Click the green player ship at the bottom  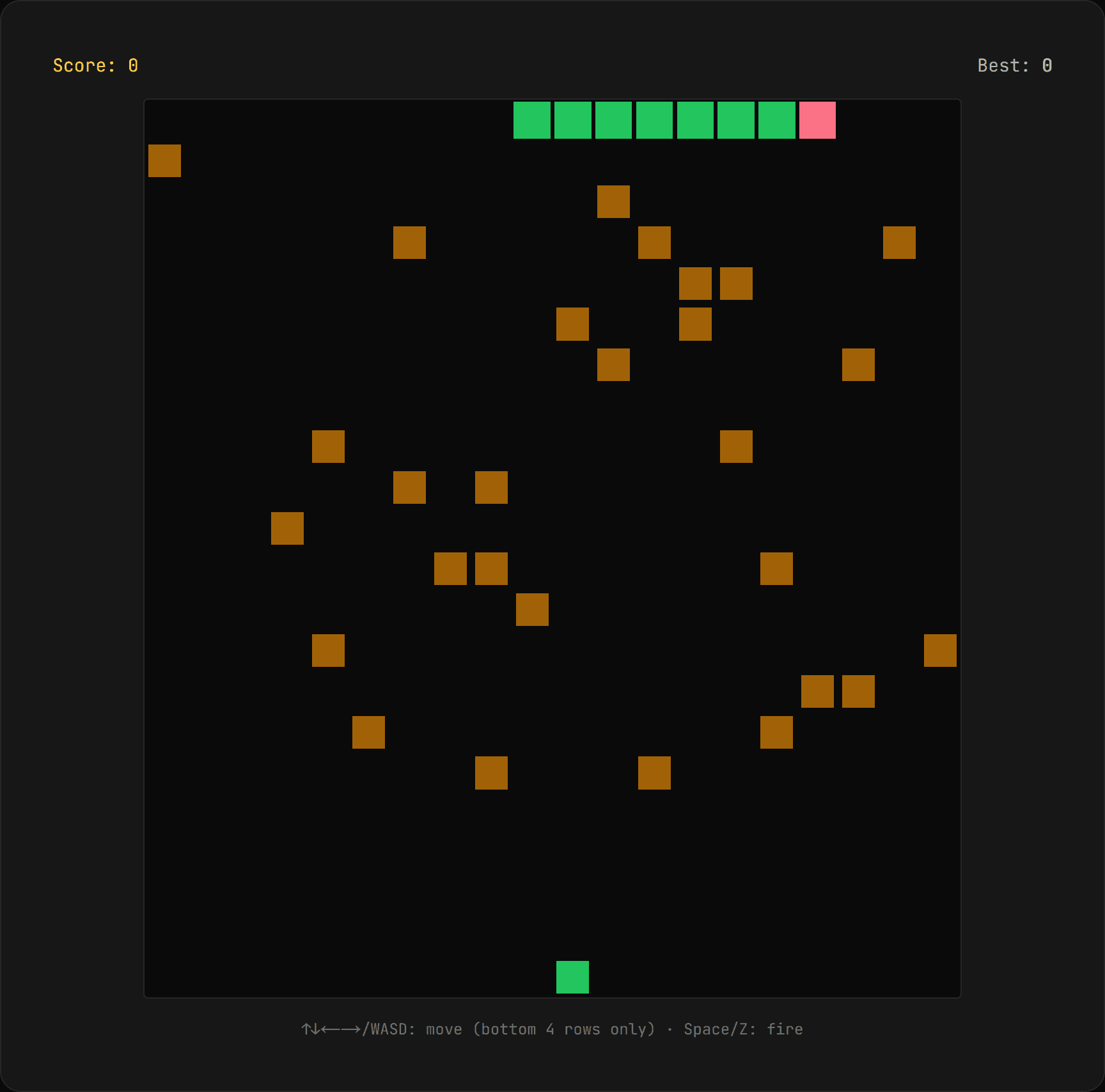(572, 977)
